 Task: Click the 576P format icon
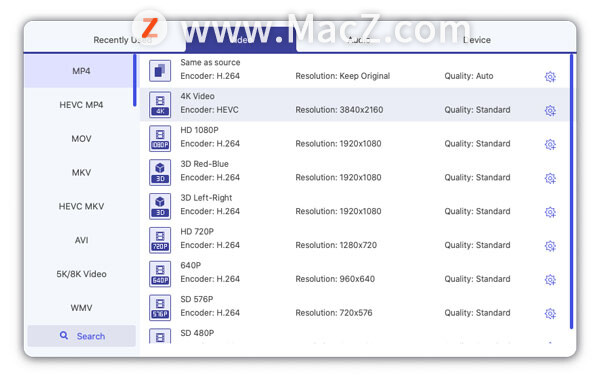[x=160, y=307]
